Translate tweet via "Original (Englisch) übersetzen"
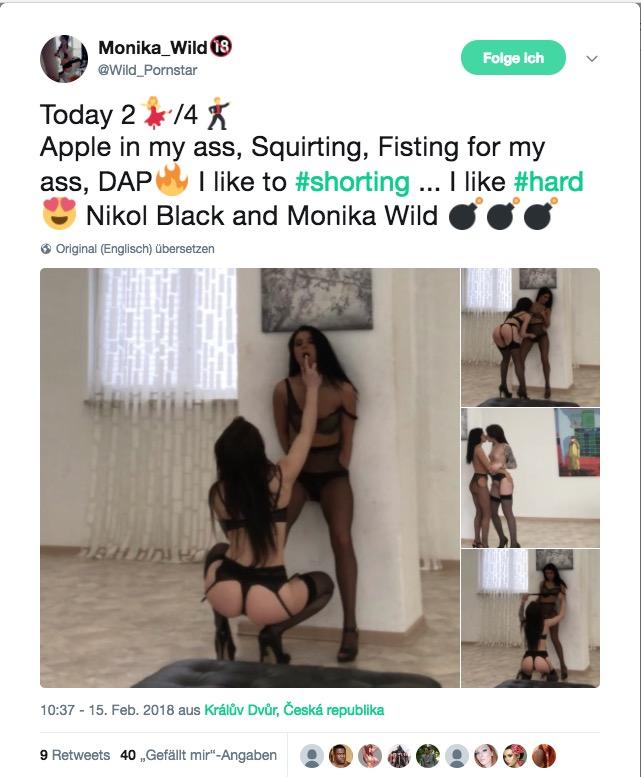 (x=135, y=249)
